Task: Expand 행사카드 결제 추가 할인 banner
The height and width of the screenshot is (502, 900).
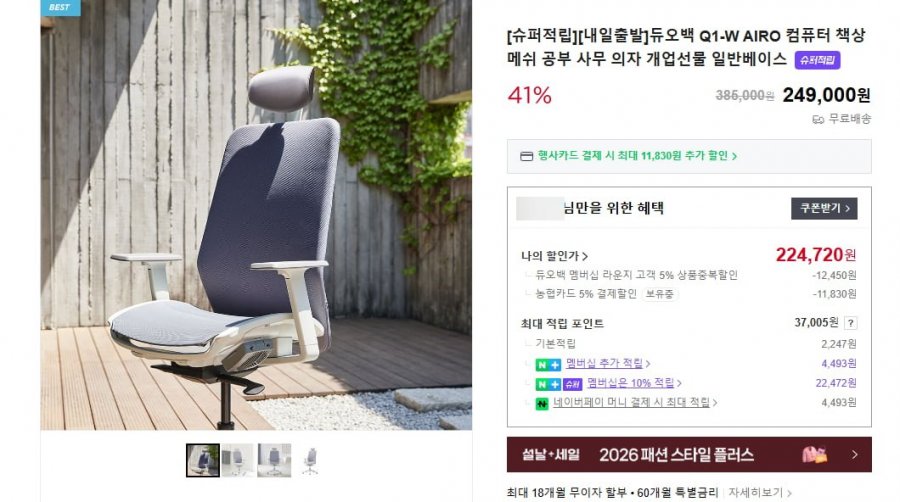Action: coord(689,156)
